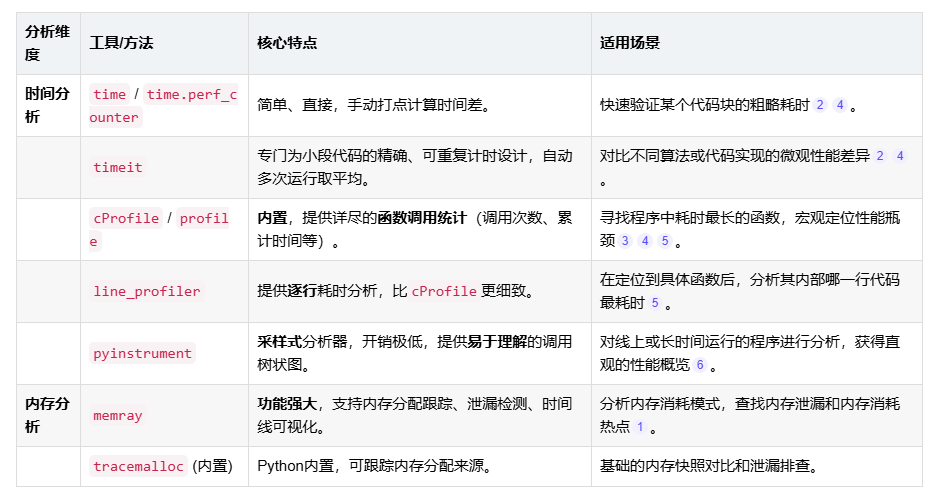The image size is (929, 495).
Task: Click the bold text '易于理解'
Action: click(497, 342)
